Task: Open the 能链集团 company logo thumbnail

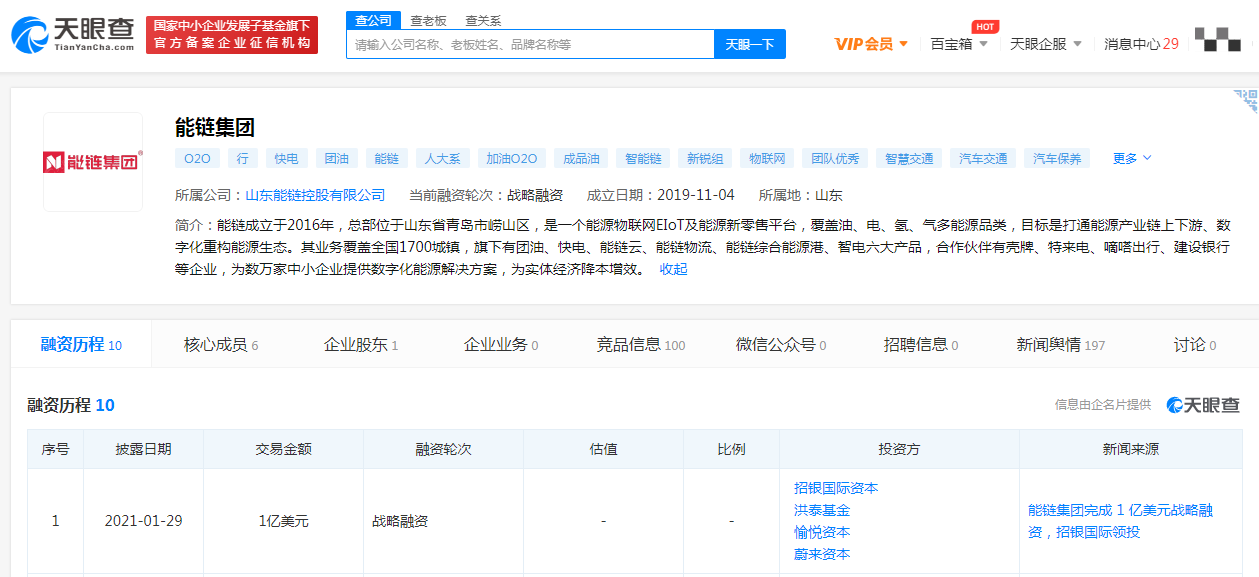Action: pos(93,162)
